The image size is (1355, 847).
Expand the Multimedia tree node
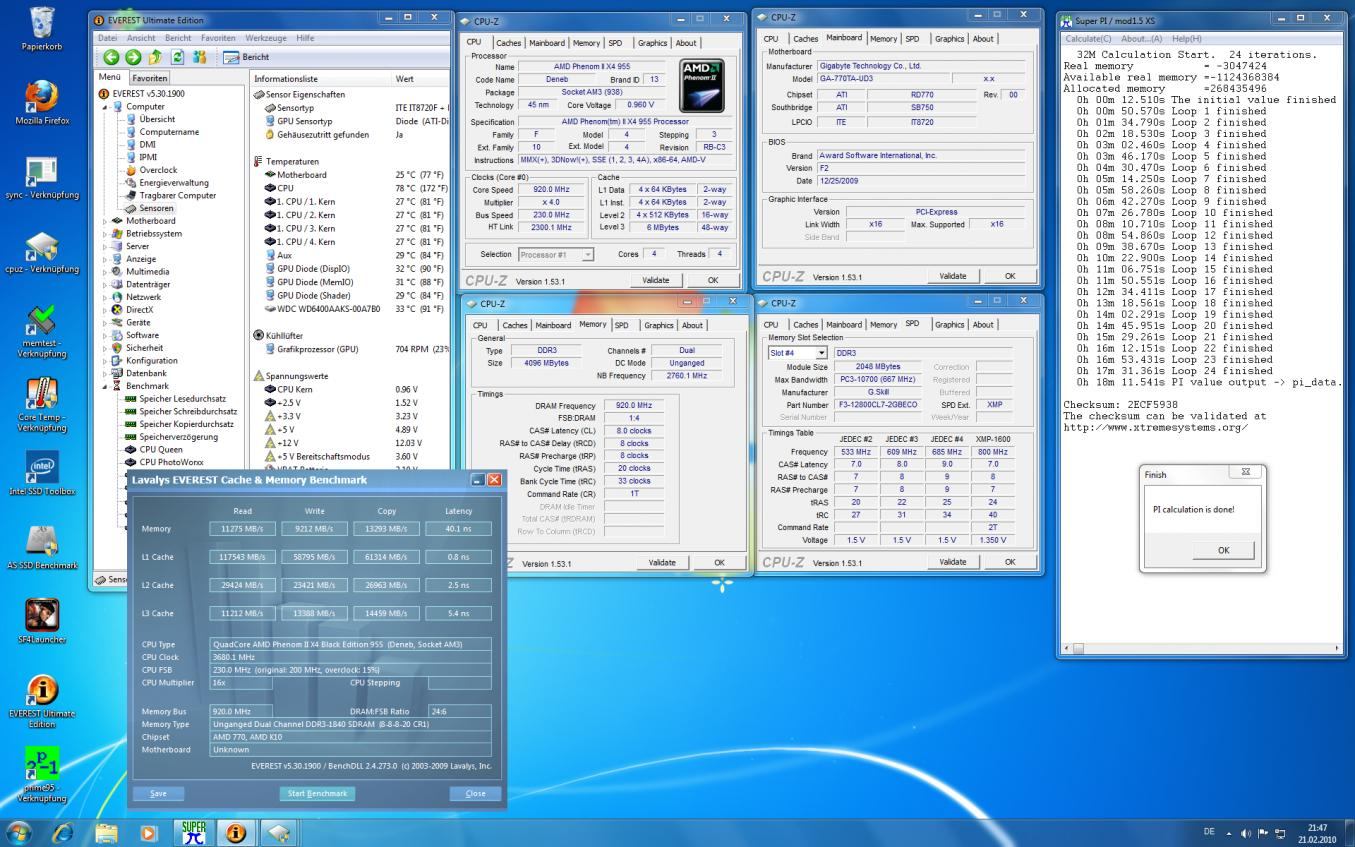pyautogui.click(x=105, y=272)
